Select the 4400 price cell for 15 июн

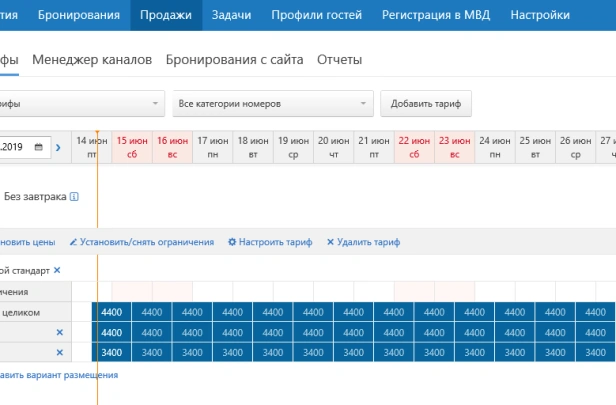click(x=152, y=312)
